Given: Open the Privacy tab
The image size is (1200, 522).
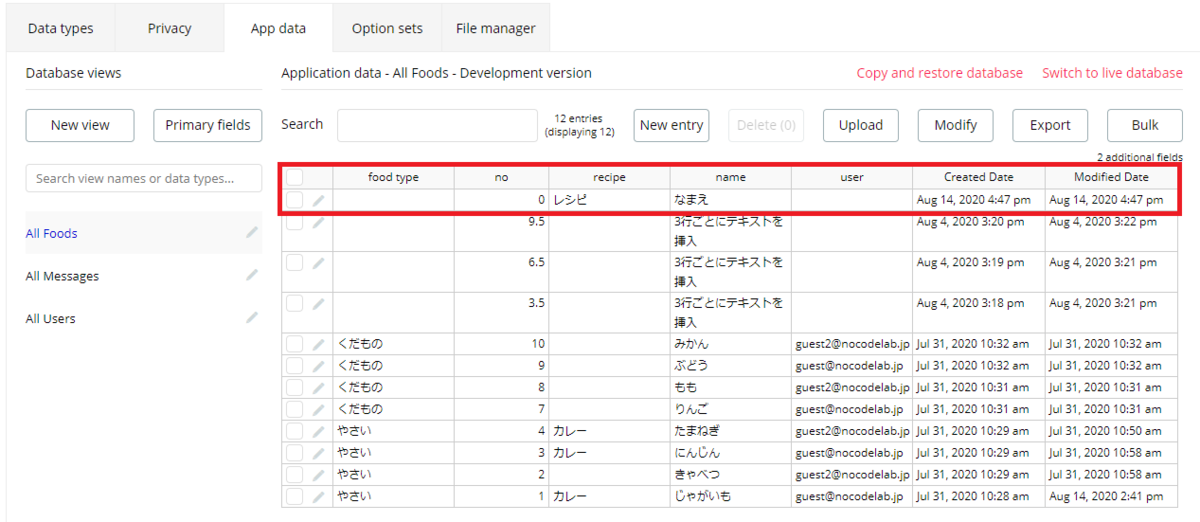Looking at the screenshot, I should [170, 28].
